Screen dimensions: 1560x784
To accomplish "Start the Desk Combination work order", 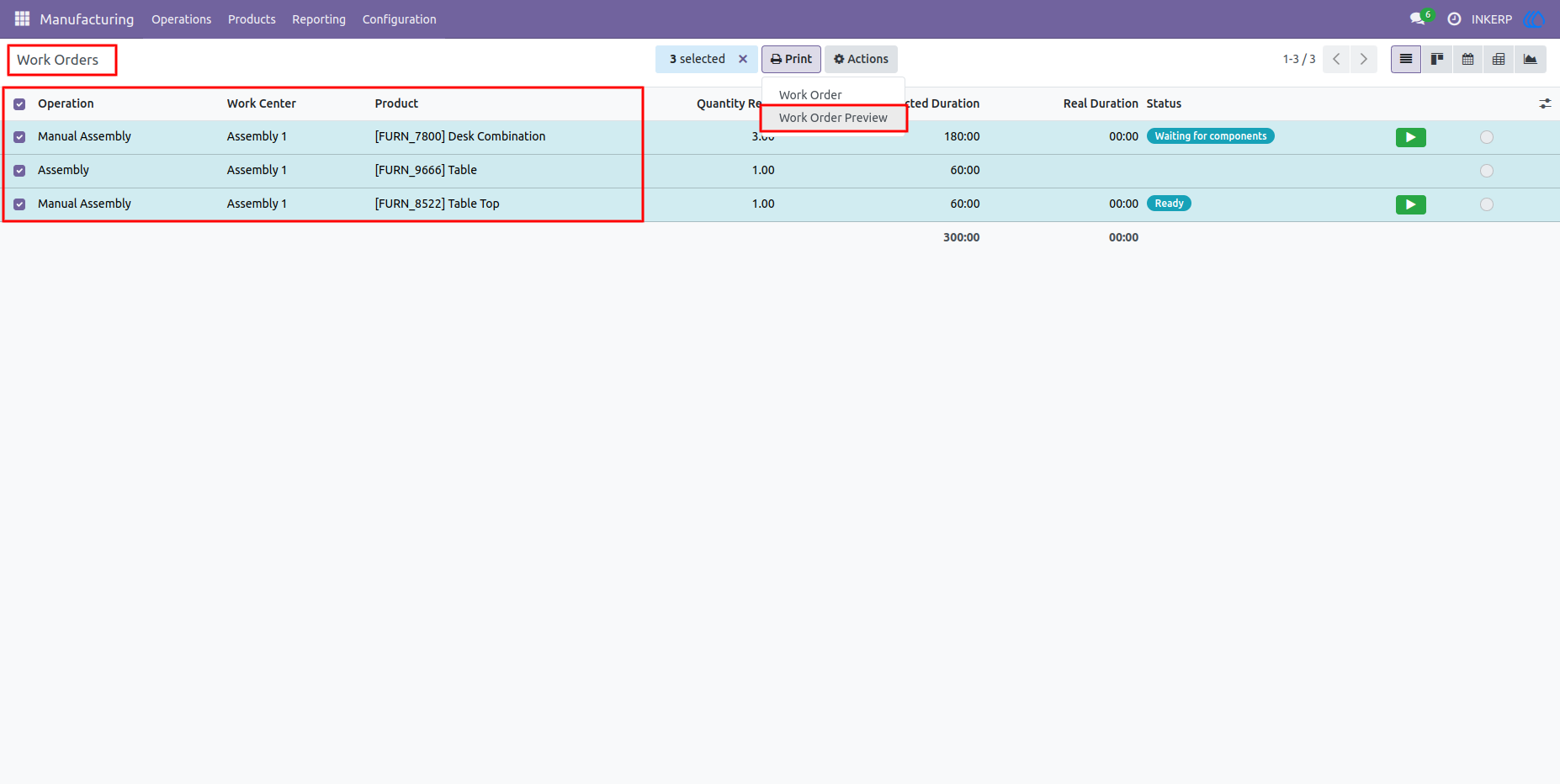I will coord(1410,137).
